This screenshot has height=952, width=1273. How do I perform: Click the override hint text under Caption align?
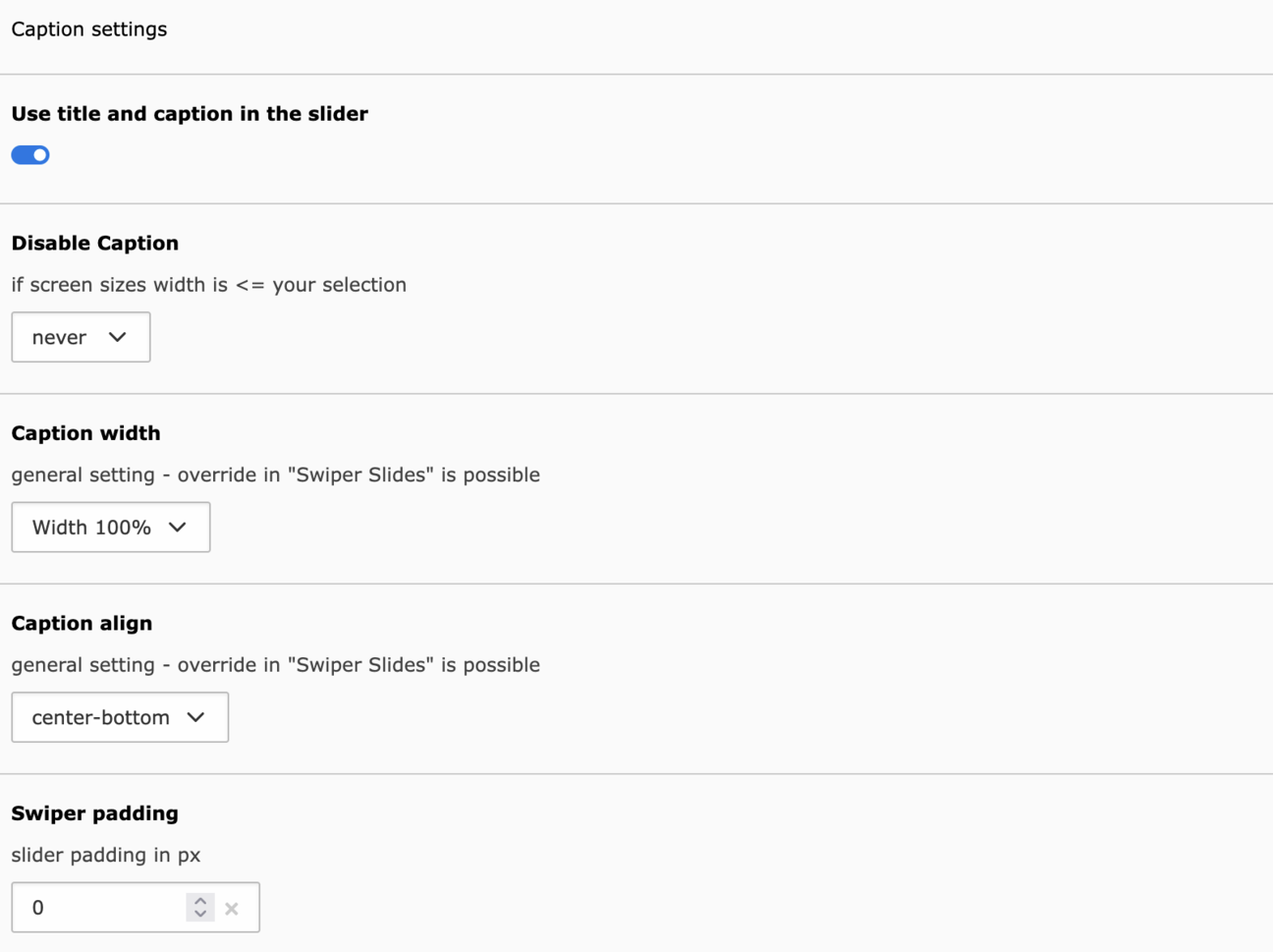click(x=275, y=665)
